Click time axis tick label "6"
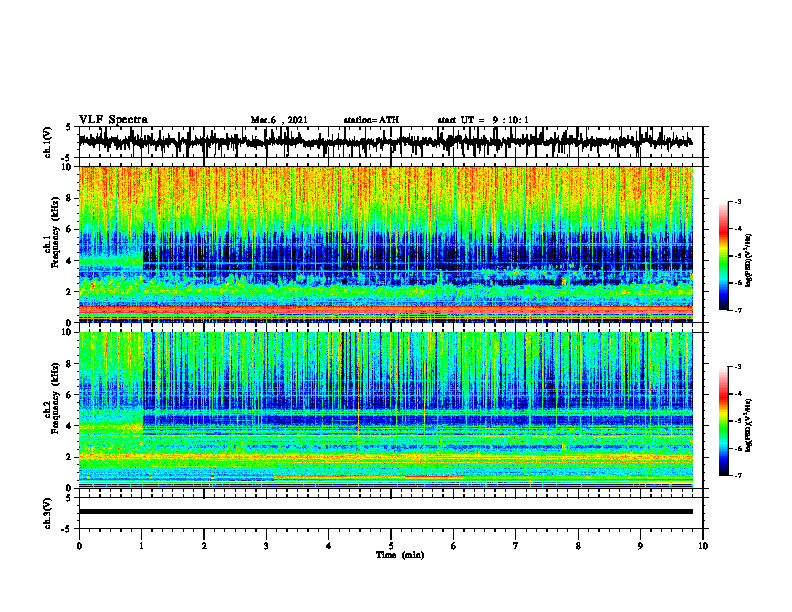 pos(454,546)
